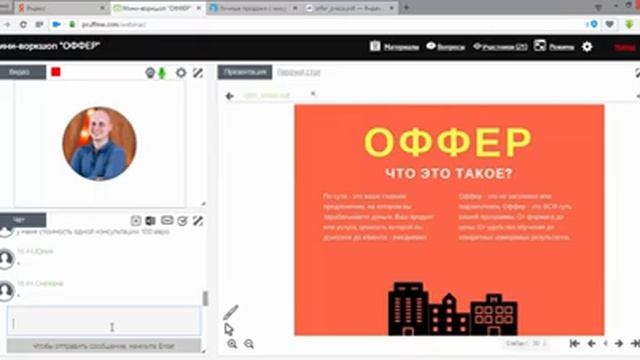This screenshot has width=640, height=360.
Task: Jump to the first slide
Action: click(575, 343)
